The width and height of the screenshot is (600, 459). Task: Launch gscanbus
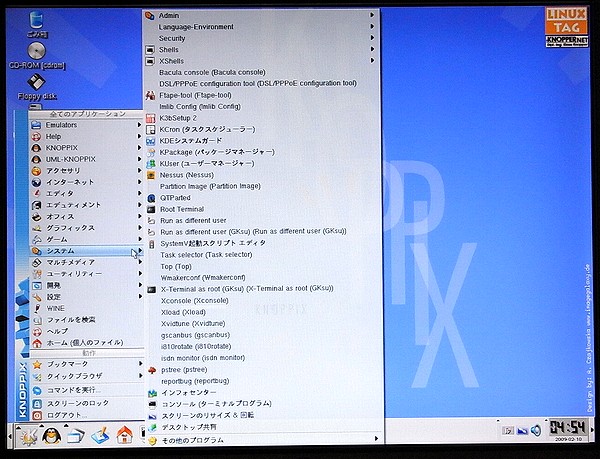pos(196,335)
